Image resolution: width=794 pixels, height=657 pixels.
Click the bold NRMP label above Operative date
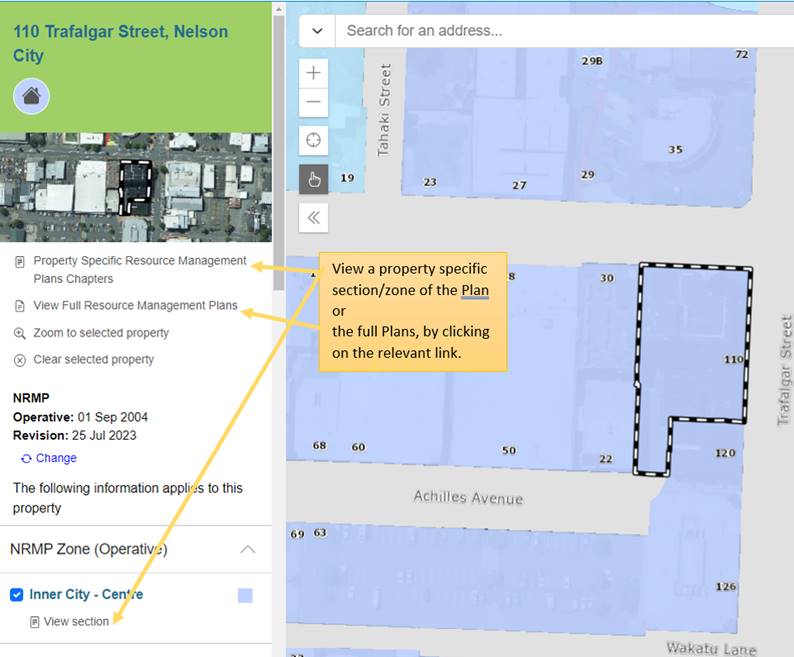pyautogui.click(x=31, y=398)
